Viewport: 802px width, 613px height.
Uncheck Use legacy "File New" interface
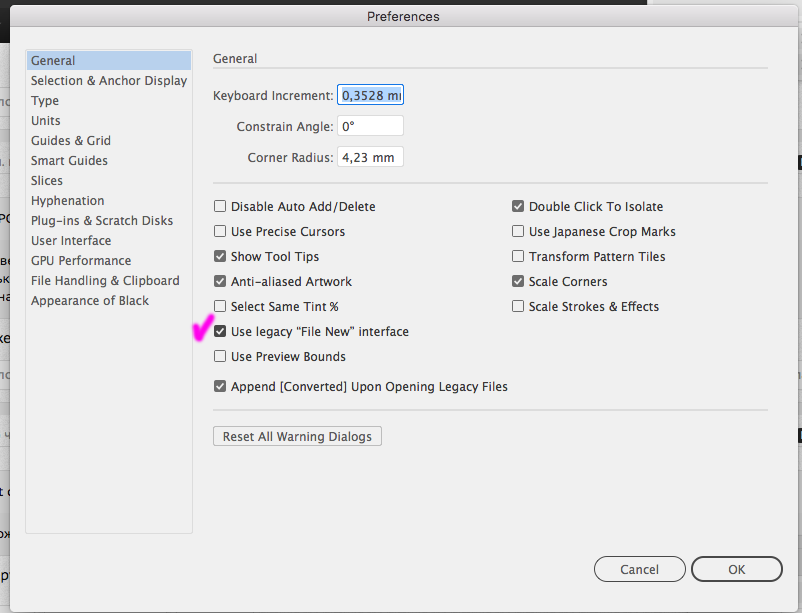coord(220,332)
